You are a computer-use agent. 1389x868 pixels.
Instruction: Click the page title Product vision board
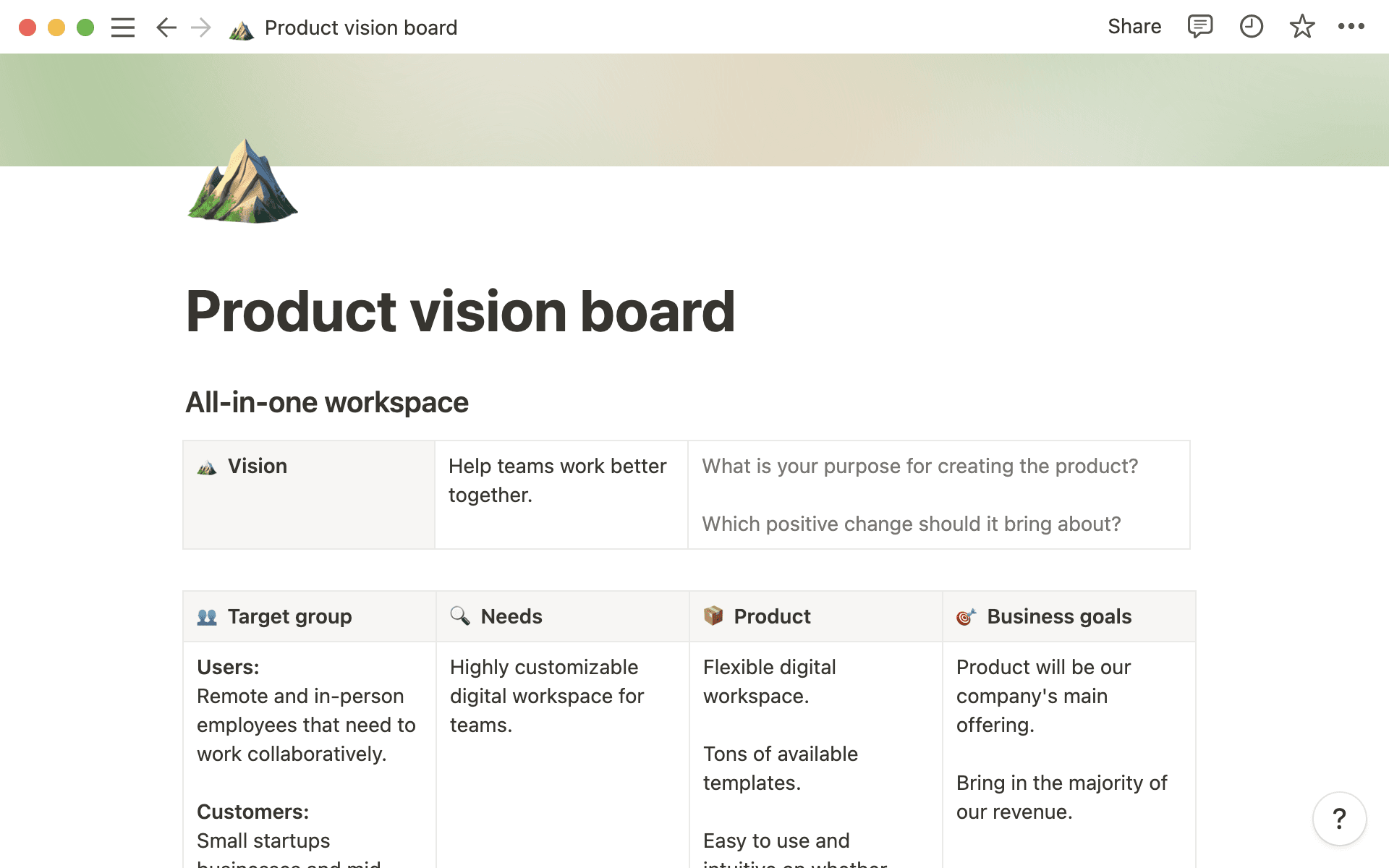(460, 311)
